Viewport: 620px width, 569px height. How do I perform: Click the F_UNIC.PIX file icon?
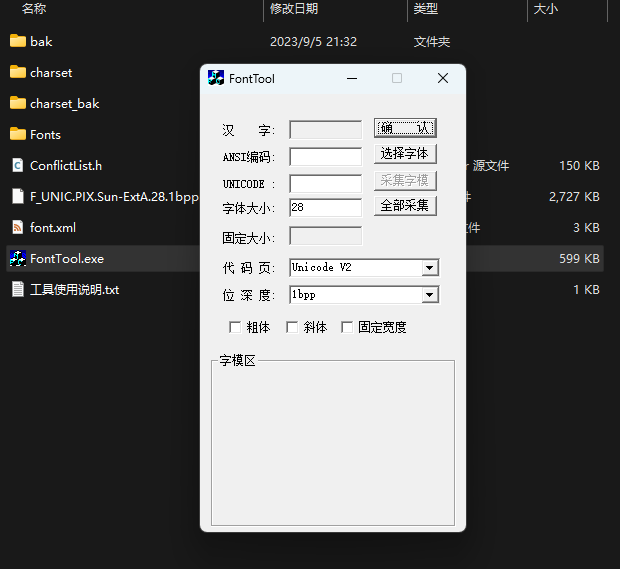click(17, 196)
